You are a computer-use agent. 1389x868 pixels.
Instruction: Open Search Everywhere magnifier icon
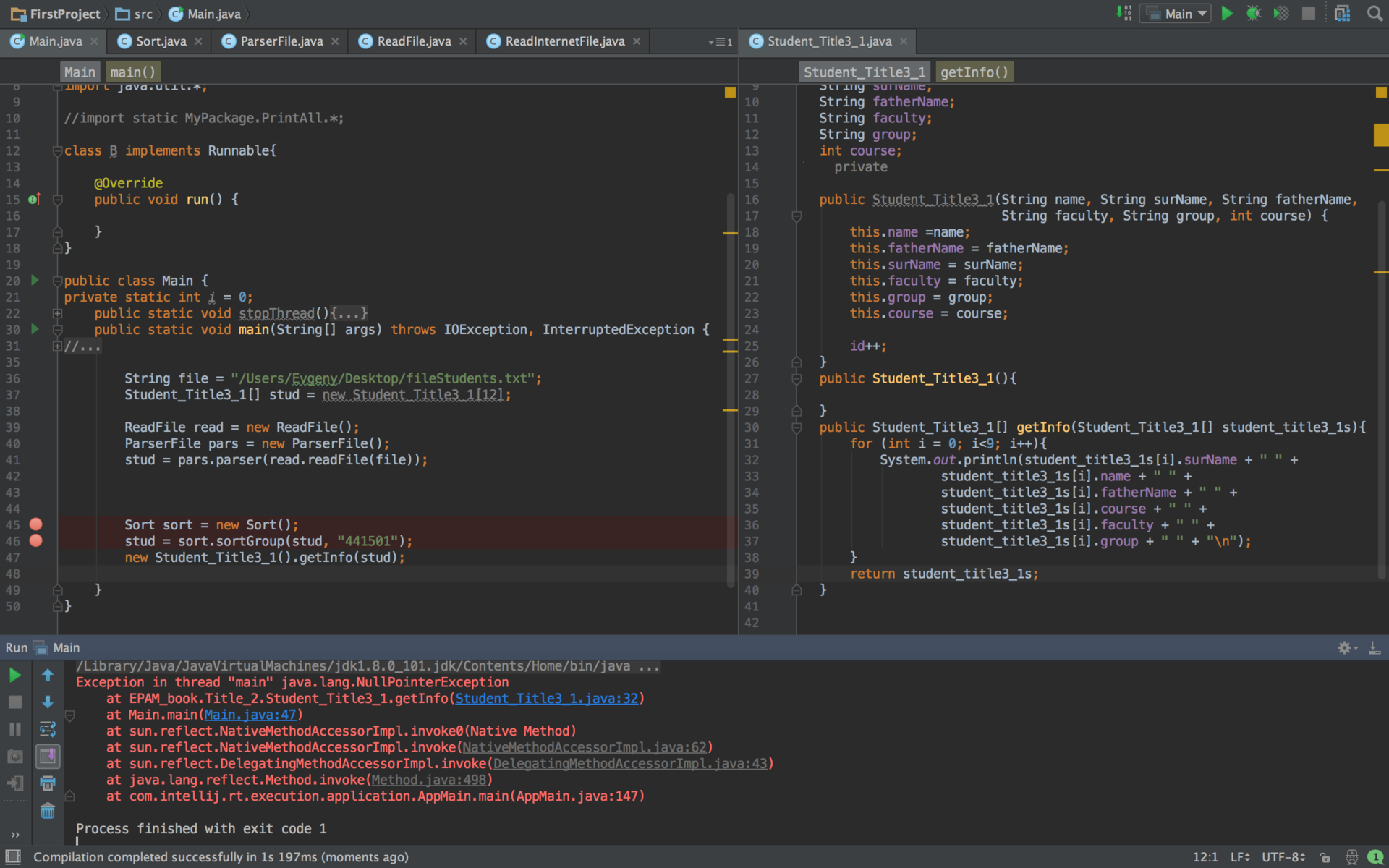pos(1375,13)
